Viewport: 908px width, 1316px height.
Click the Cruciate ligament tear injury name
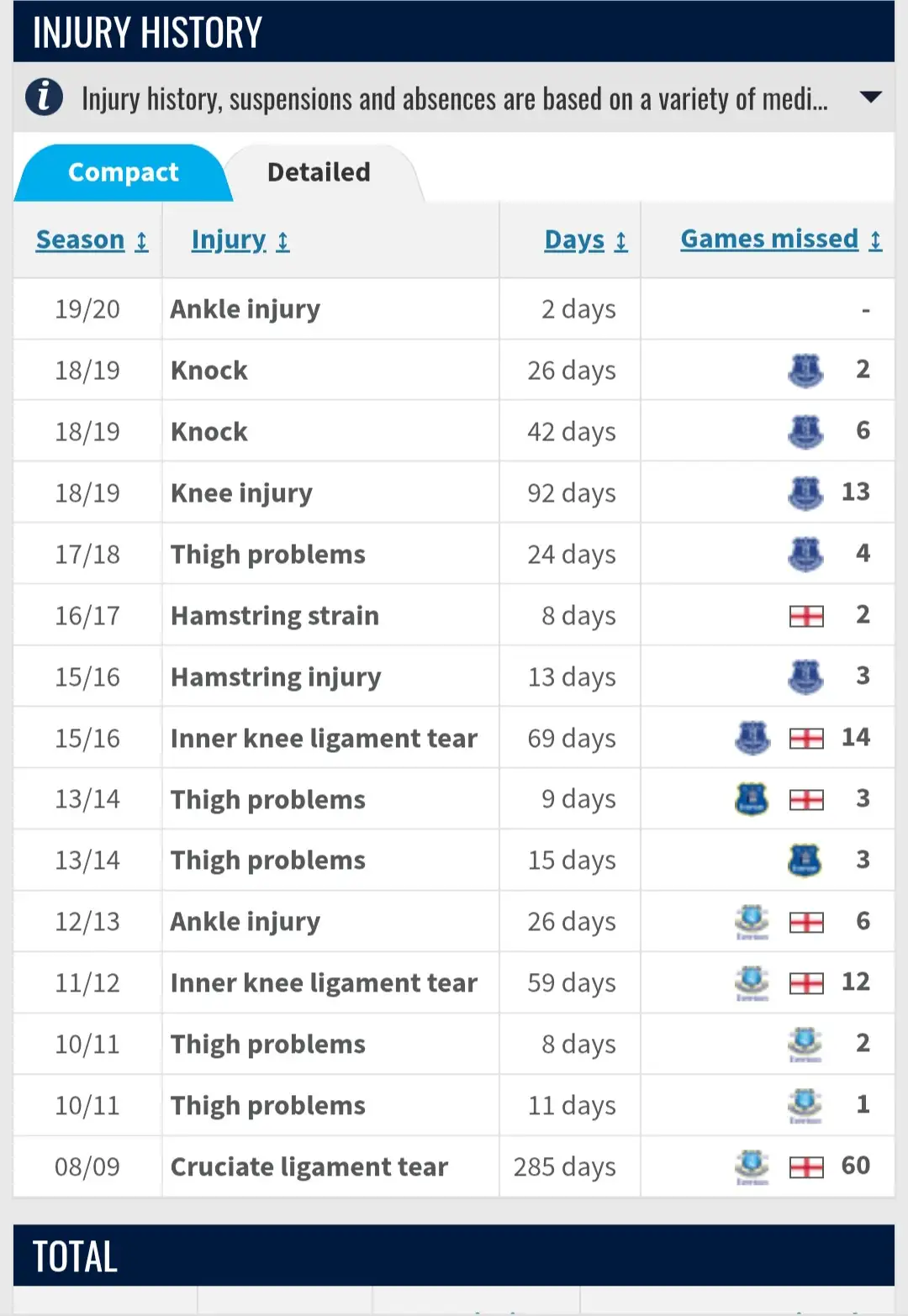[x=309, y=1166]
